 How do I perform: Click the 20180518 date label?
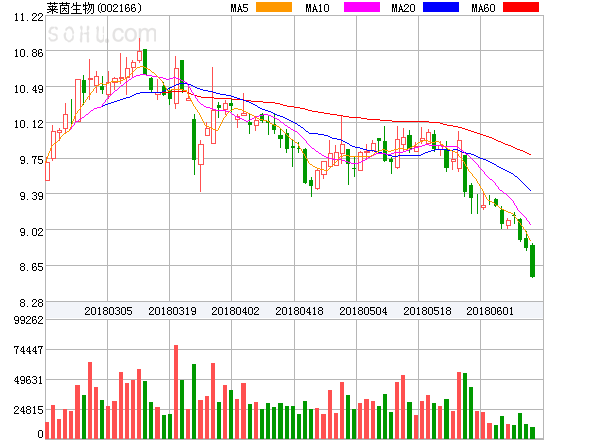point(427,311)
